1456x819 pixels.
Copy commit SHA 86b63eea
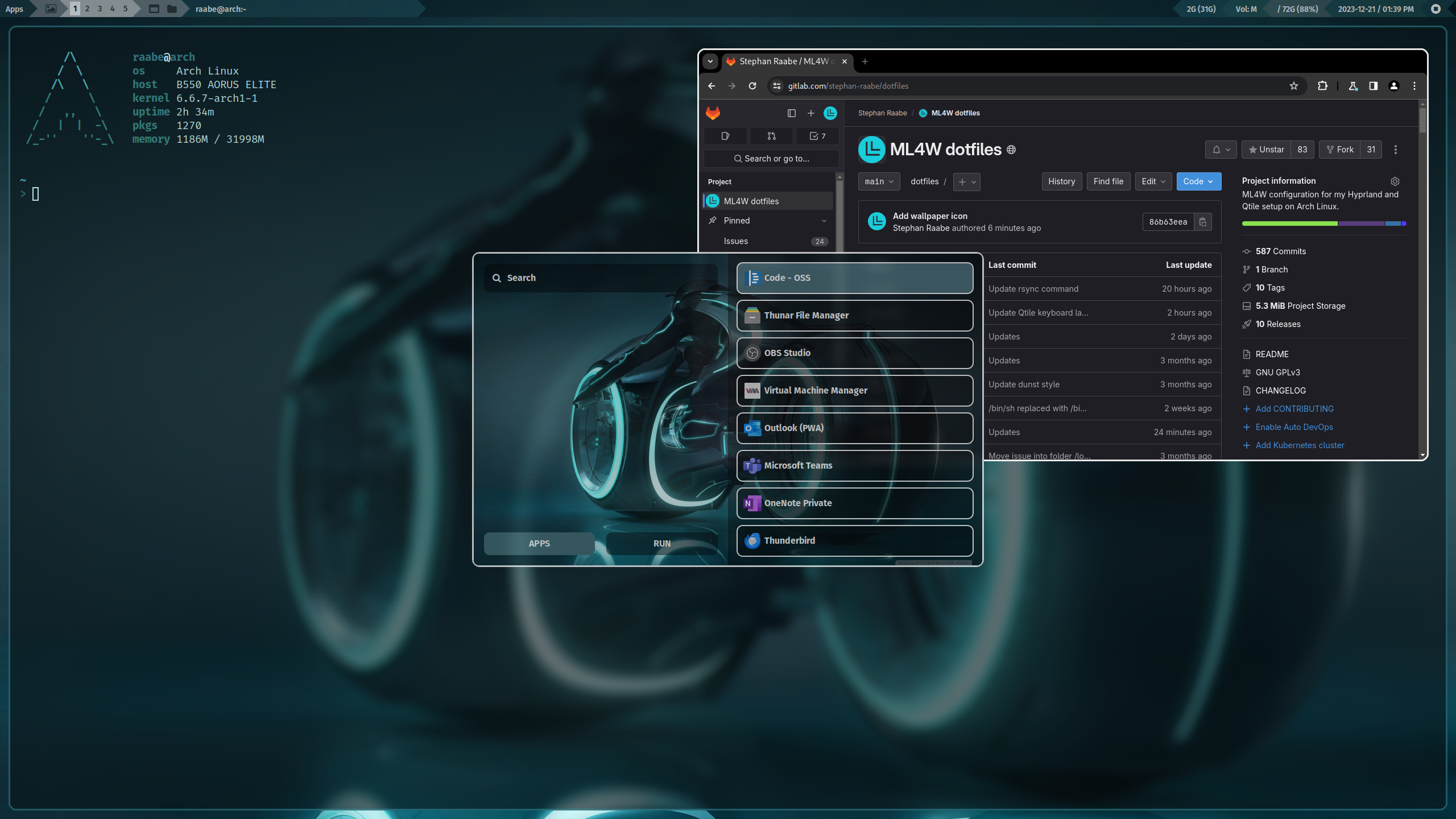tap(1203, 222)
